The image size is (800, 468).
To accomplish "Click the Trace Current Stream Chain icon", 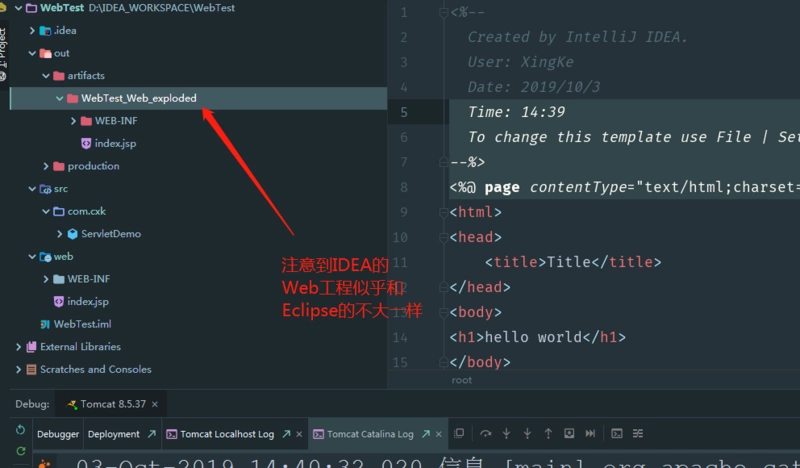I will tap(639, 434).
